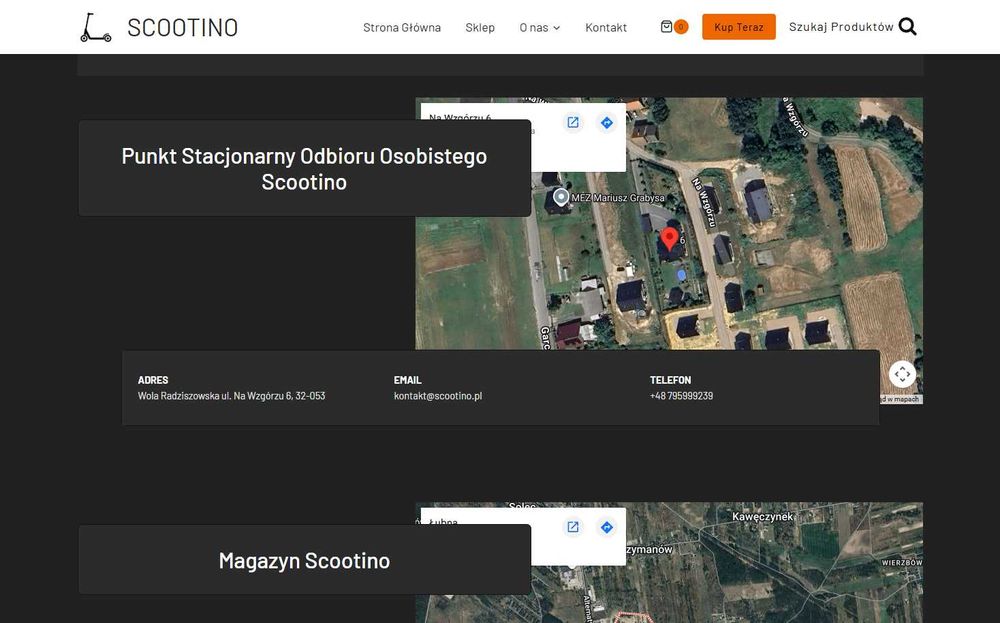Click the TELEFON label
Screen dimensions: 1000x623
coord(670,380)
